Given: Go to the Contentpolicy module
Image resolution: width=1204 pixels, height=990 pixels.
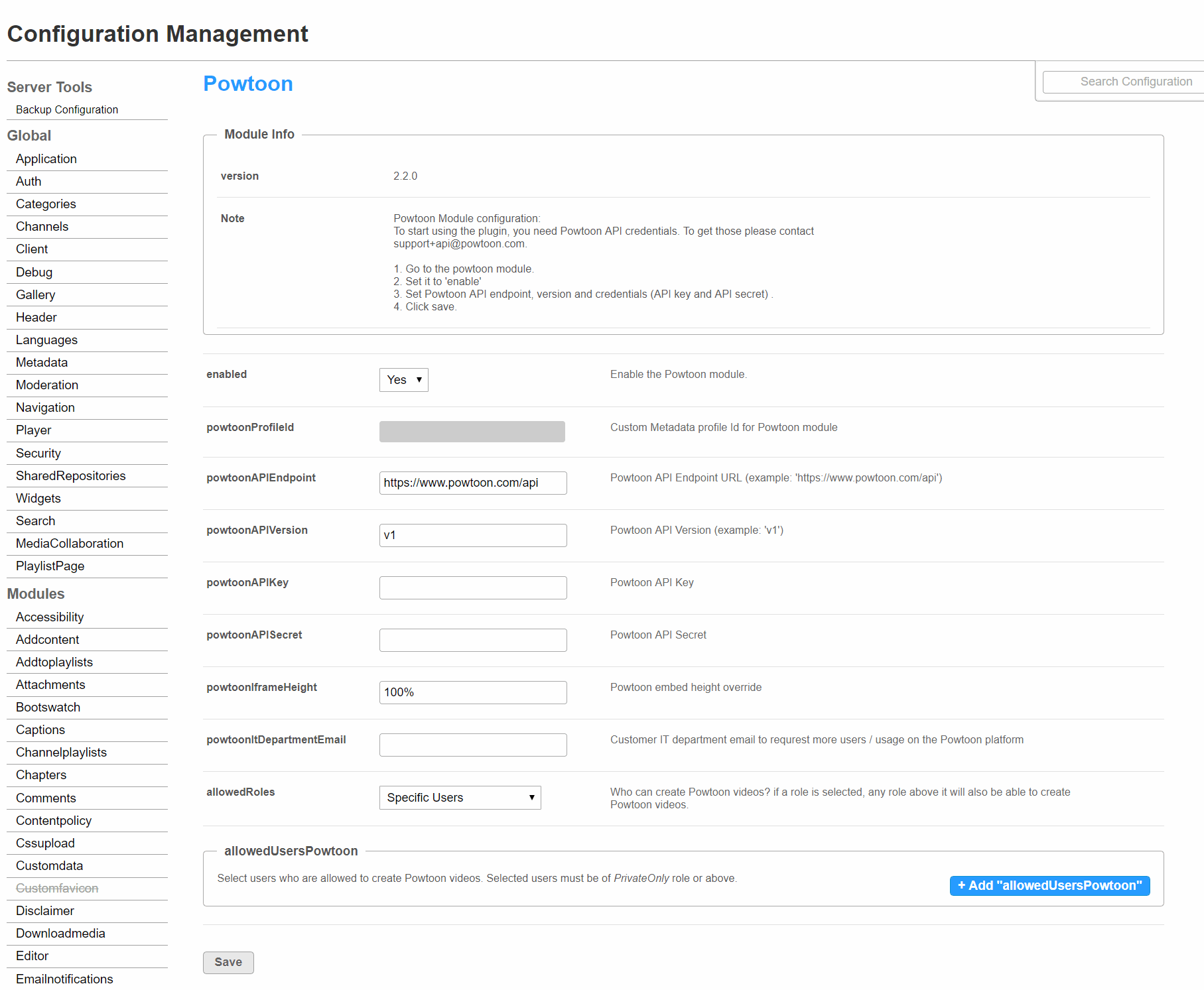Looking at the screenshot, I should pos(54,821).
